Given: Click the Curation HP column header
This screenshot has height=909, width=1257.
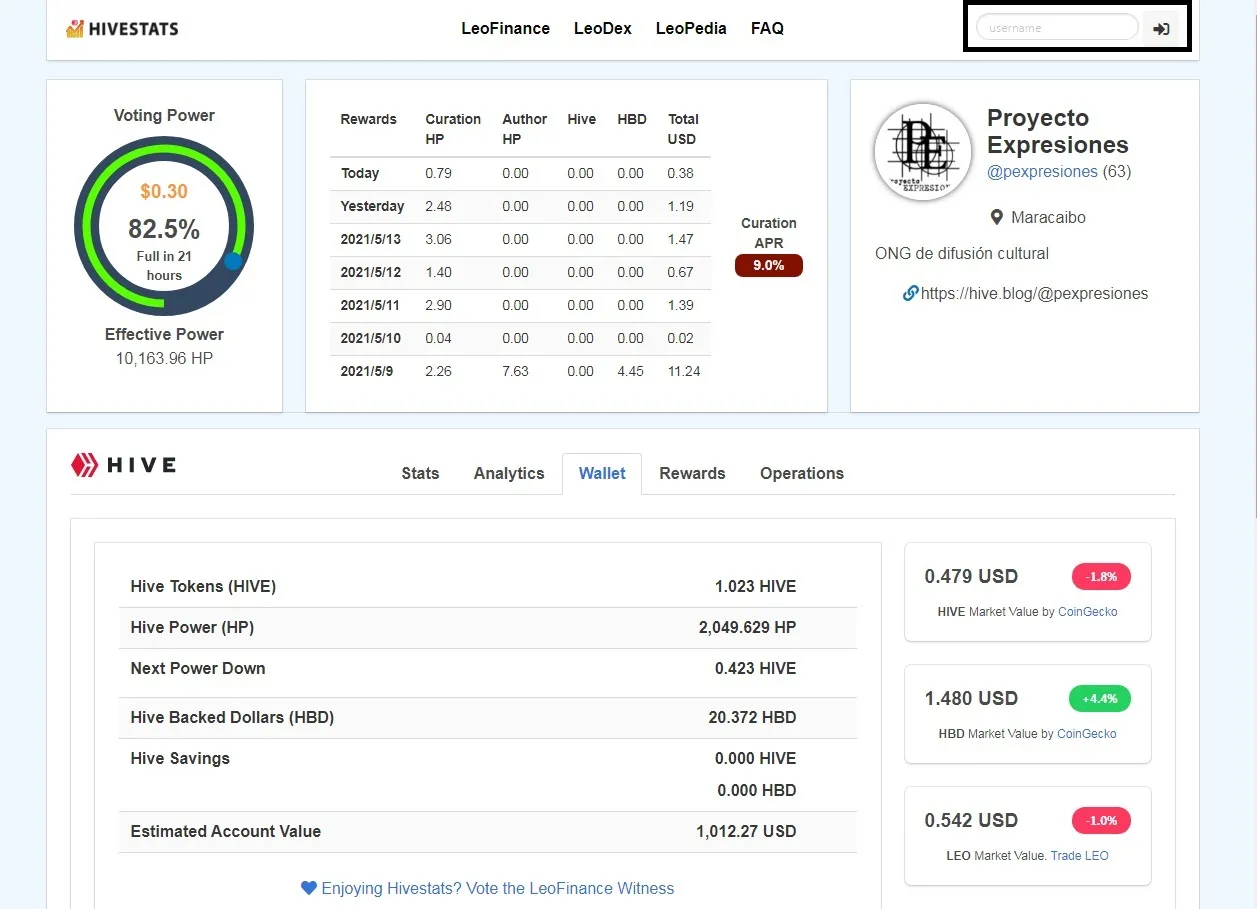Looking at the screenshot, I should 453,129.
